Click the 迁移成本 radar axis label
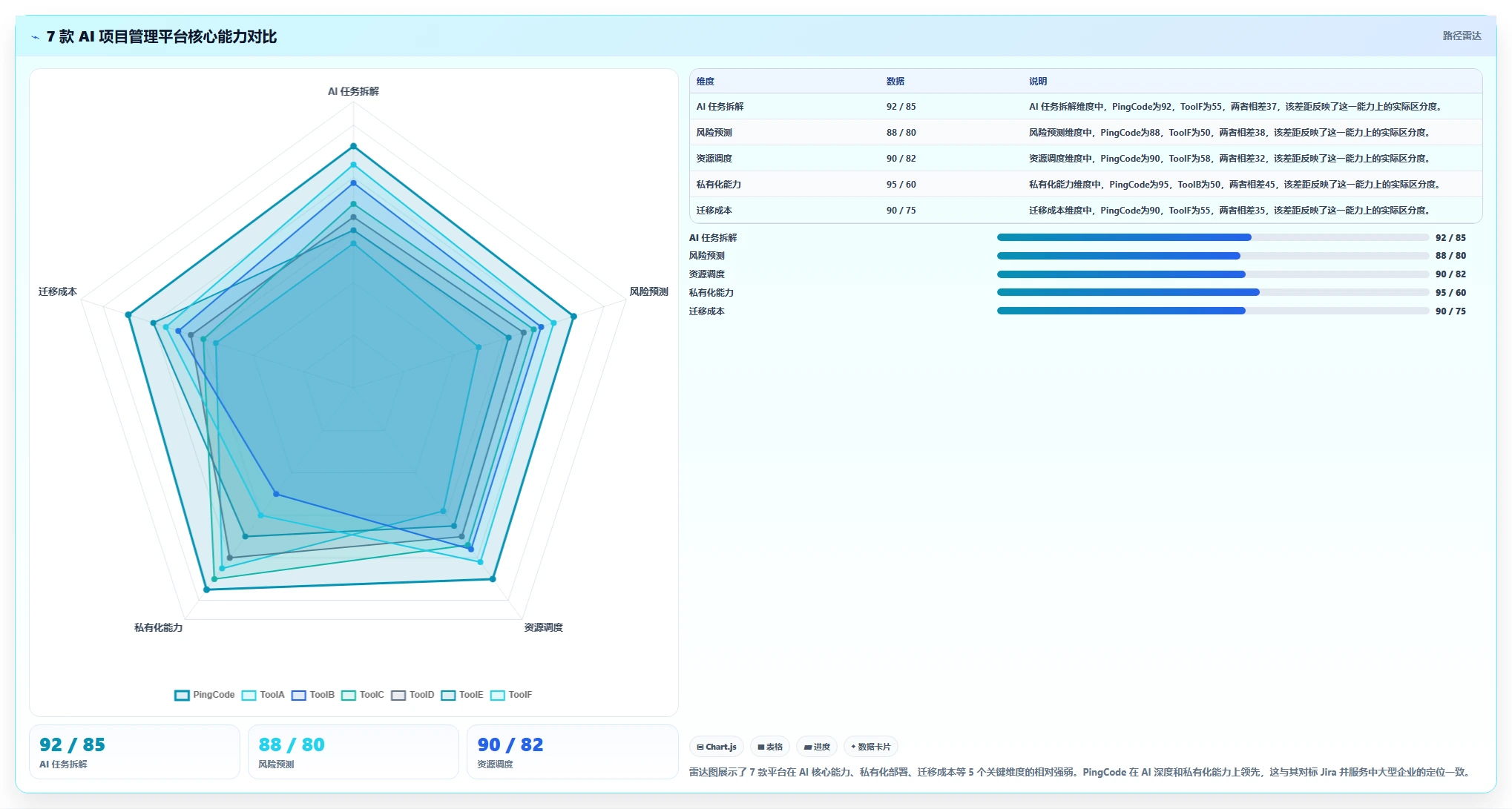The height and width of the screenshot is (809, 1512). pyautogui.click(x=57, y=291)
